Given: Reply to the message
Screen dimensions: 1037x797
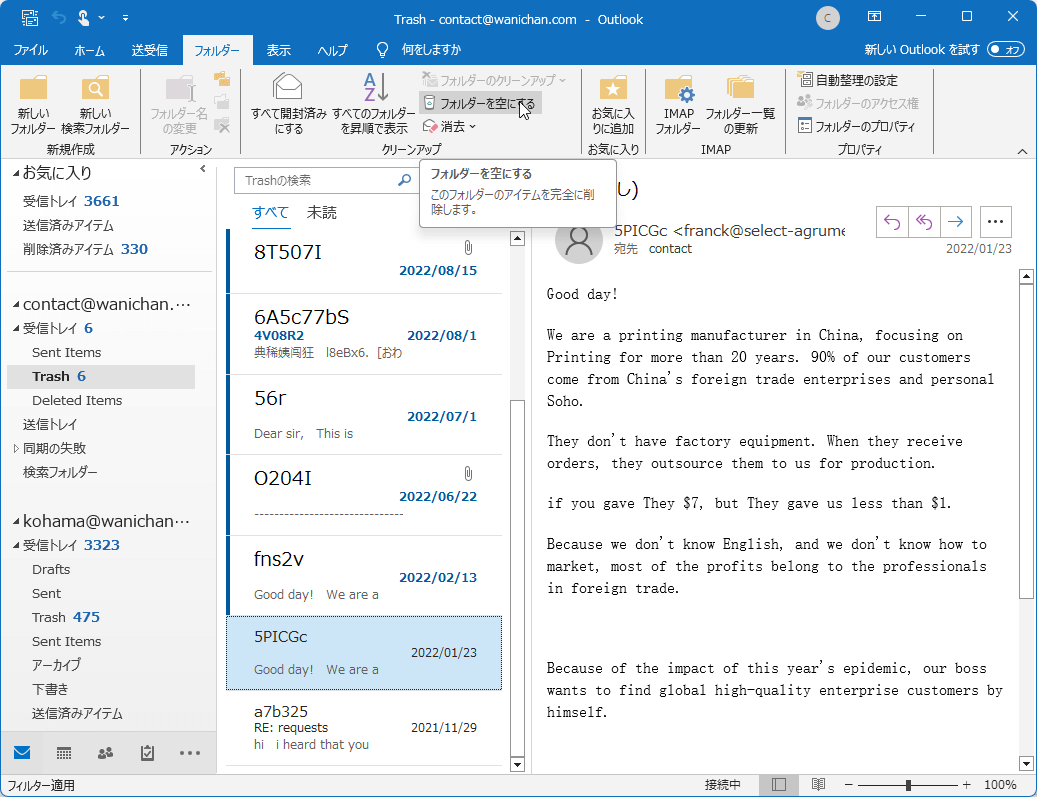Looking at the screenshot, I should tap(892, 222).
